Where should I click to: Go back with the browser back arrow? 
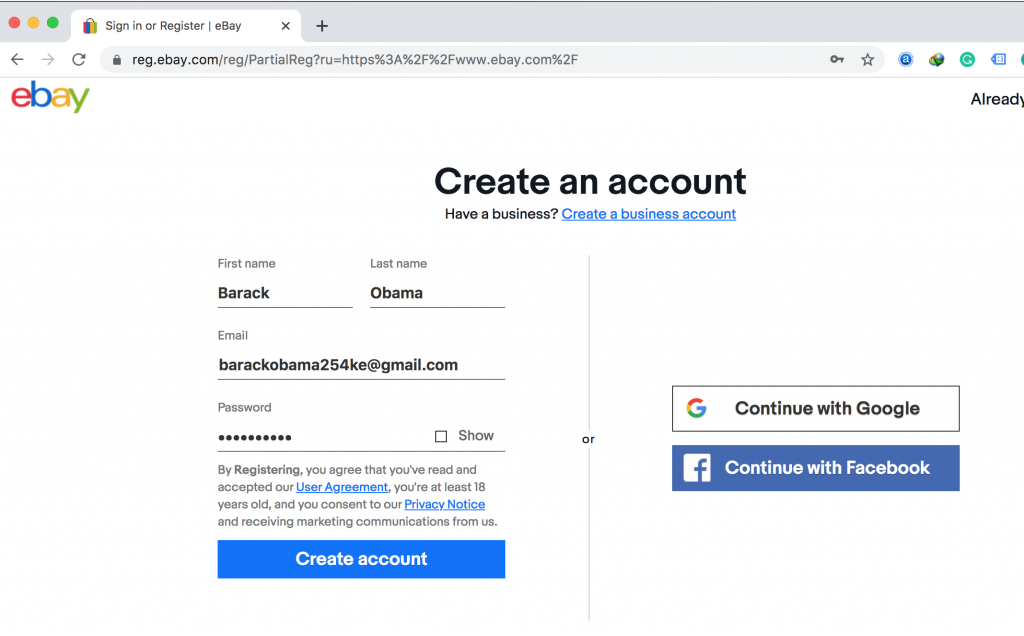tap(17, 60)
